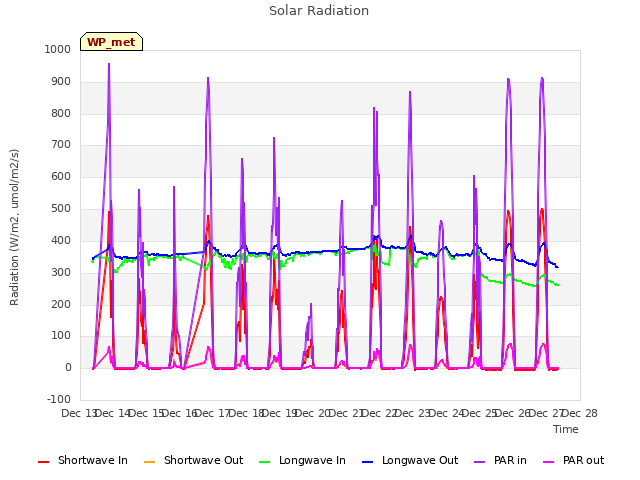Click the 400 y-axis tick label
Viewport: 640px width, 480px height.
61,240
